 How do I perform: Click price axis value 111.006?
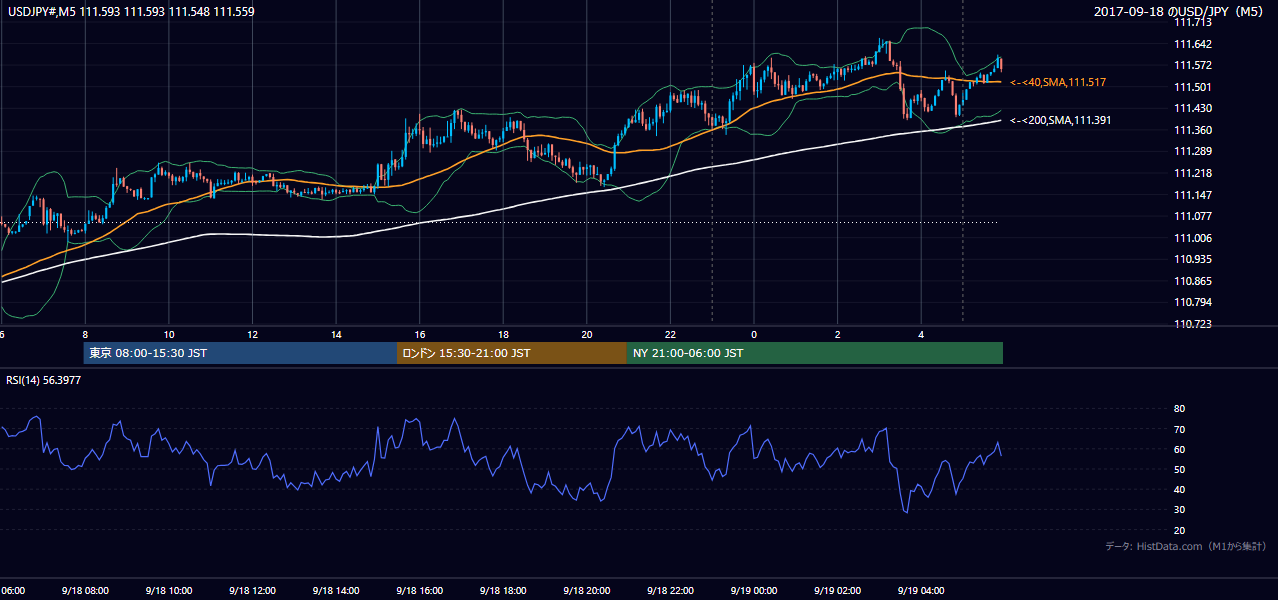pyautogui.click(x=1193, y=238)
